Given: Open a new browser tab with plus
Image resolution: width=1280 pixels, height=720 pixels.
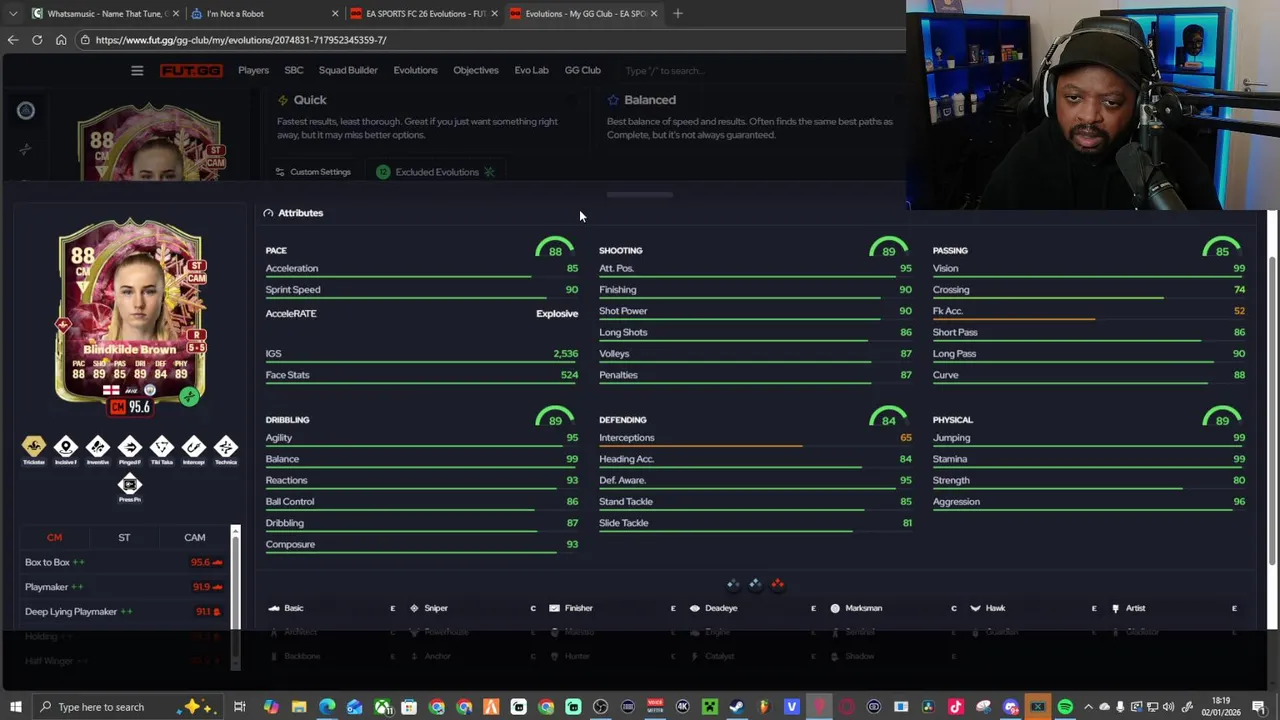Looking at the screenshot, I should click(x=677, y=13).
